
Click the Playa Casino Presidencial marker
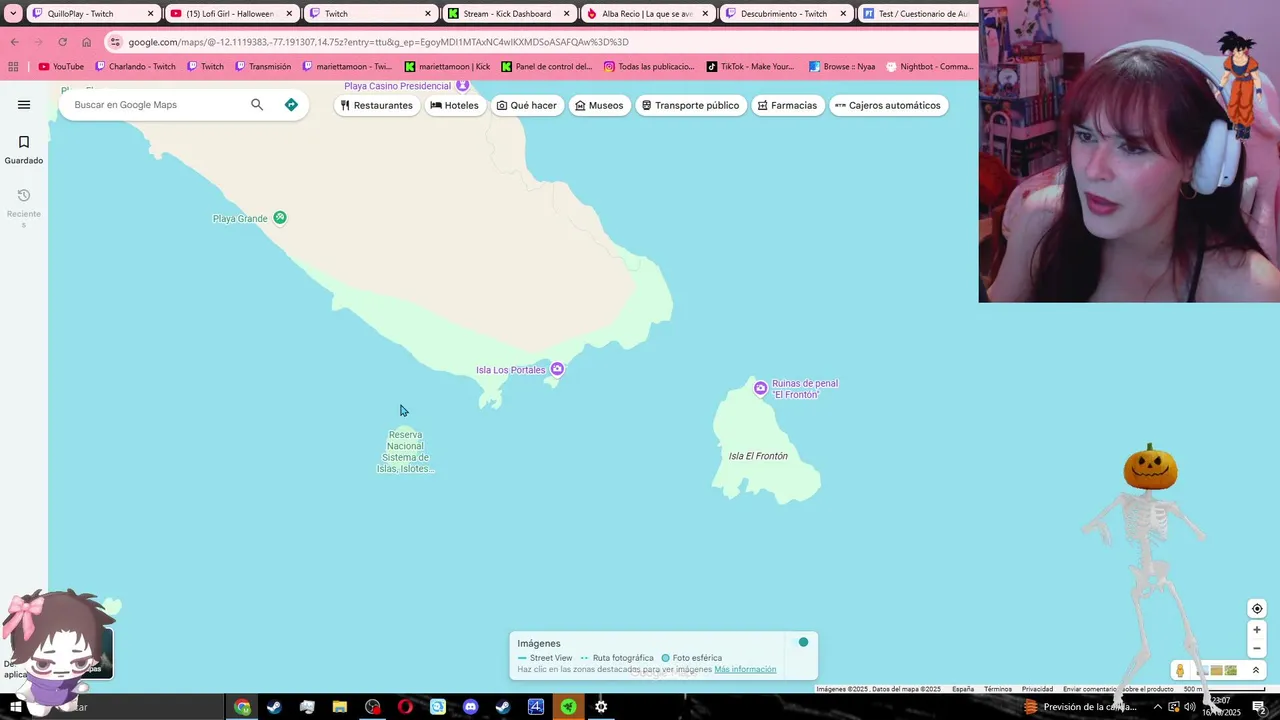pyautogui.click(x=462, y=86)
